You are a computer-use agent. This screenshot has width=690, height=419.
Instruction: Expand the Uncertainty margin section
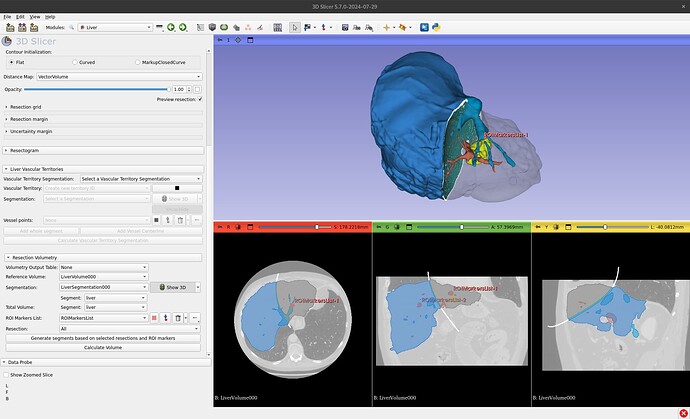(x=29, y=131)
